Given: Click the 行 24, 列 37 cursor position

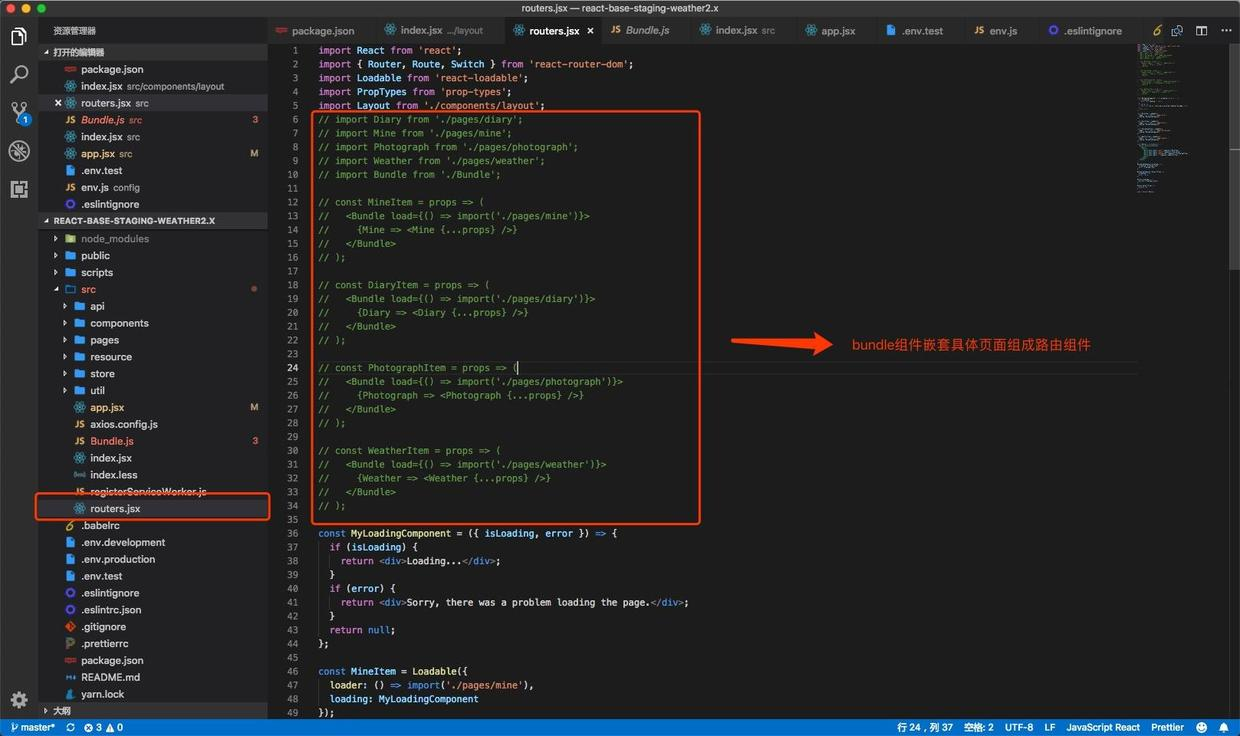Looking at the screenshot, I should 925,728.
